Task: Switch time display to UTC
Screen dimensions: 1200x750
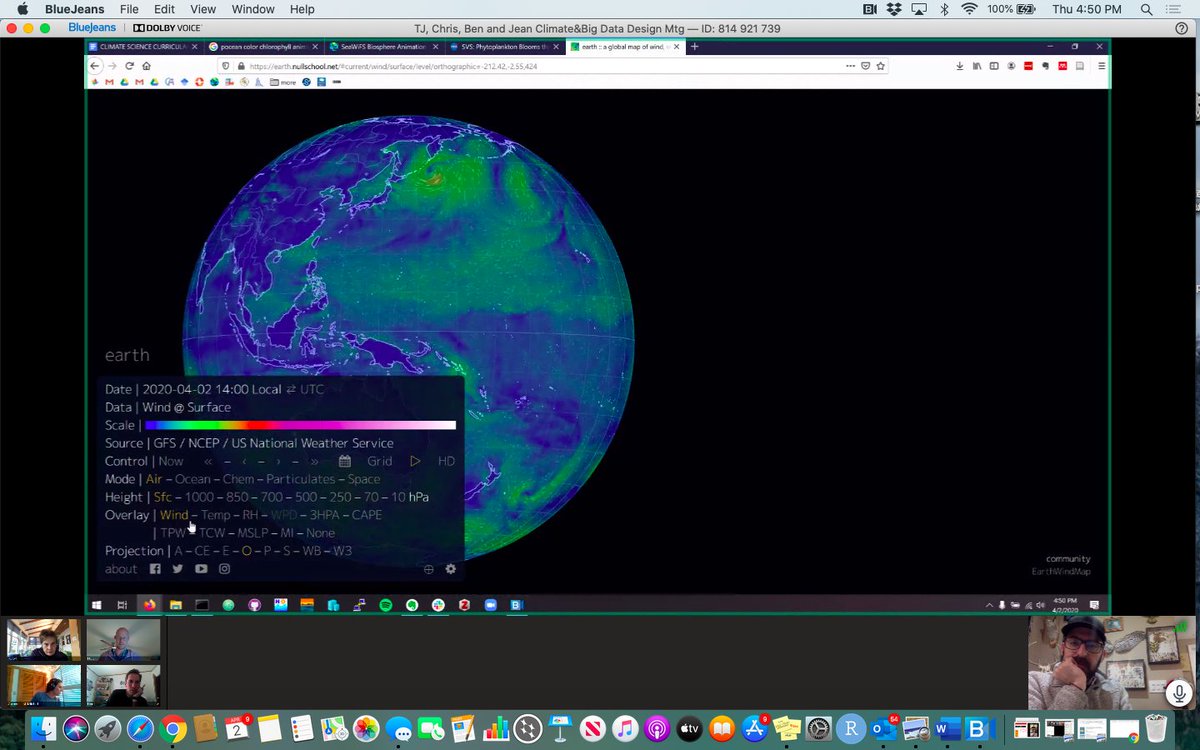Action: 312,389
